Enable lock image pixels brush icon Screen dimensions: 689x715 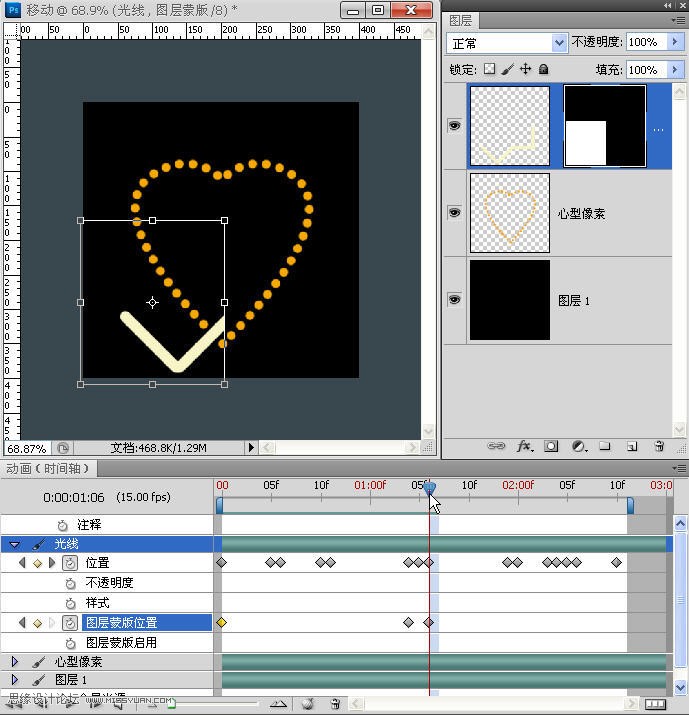coord(507,69)
